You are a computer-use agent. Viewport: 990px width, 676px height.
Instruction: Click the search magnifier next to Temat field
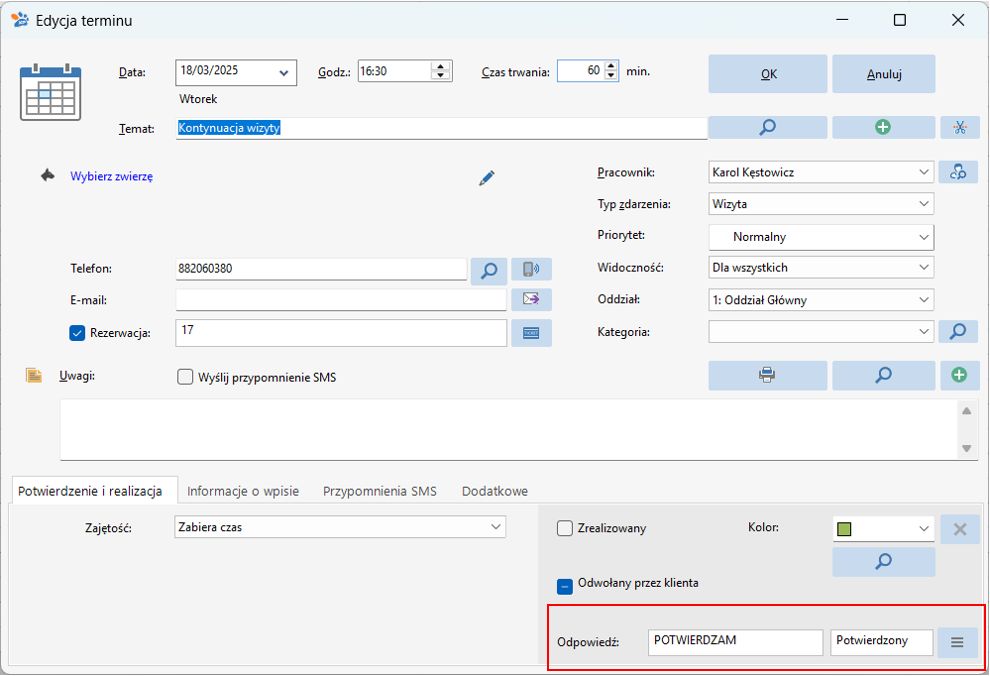tap(767, 127)
